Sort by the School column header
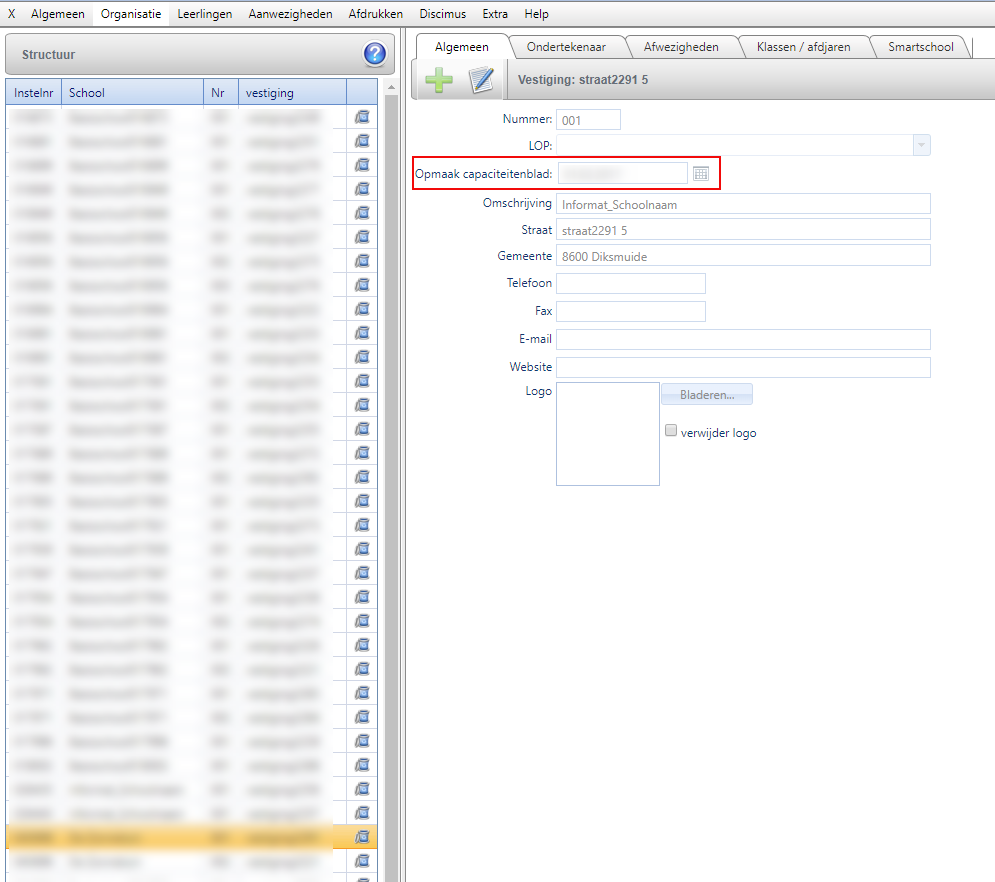This screenshot has width=995, height=882. point(132,93)
